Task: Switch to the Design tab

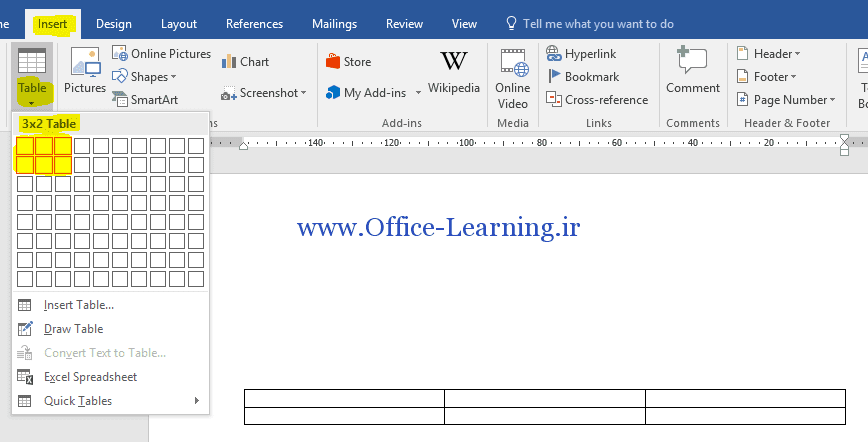Action: click(x=113, y=24)
